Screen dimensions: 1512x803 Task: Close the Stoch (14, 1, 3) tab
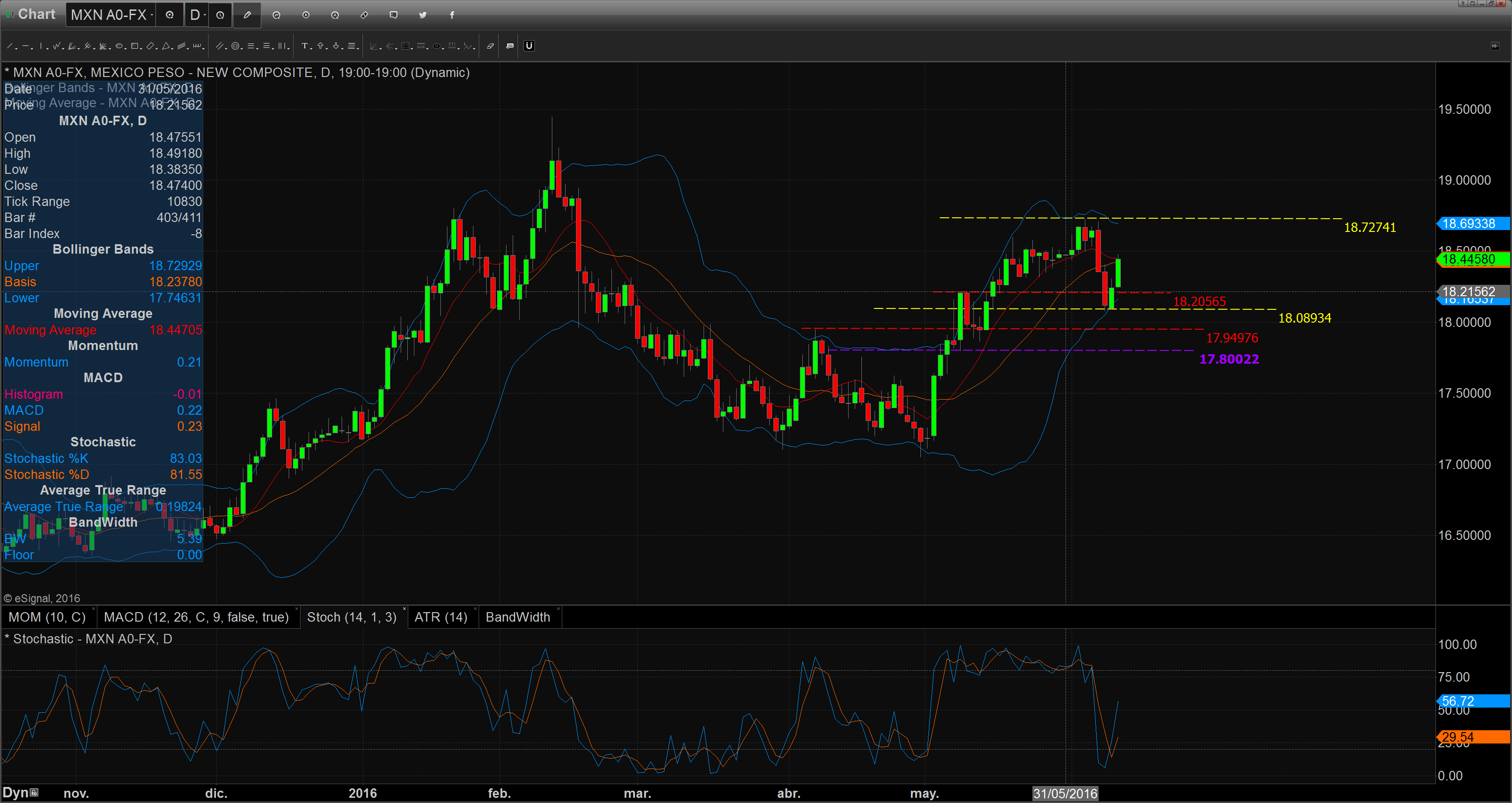[405, 609]
